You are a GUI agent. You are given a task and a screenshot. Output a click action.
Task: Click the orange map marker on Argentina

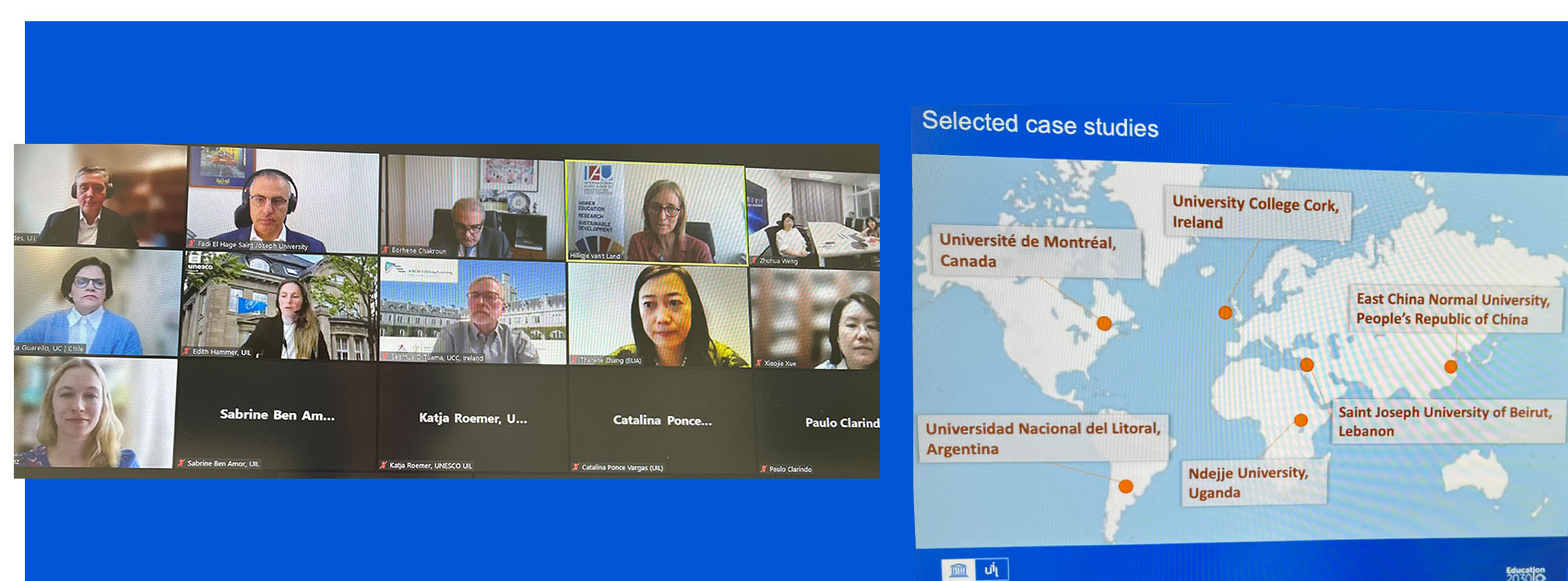1126,486
